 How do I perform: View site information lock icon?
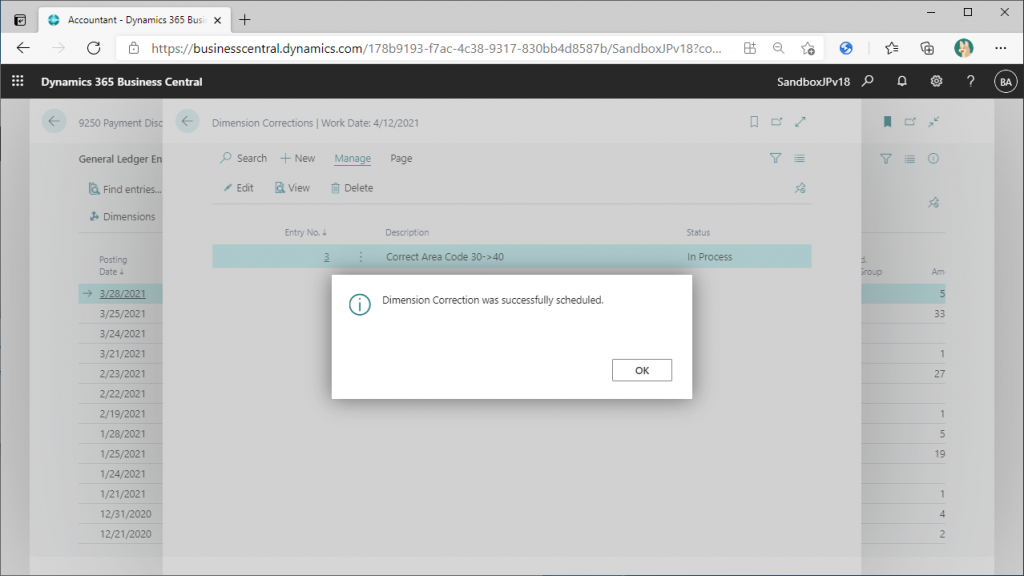click(x=134, y=48)
